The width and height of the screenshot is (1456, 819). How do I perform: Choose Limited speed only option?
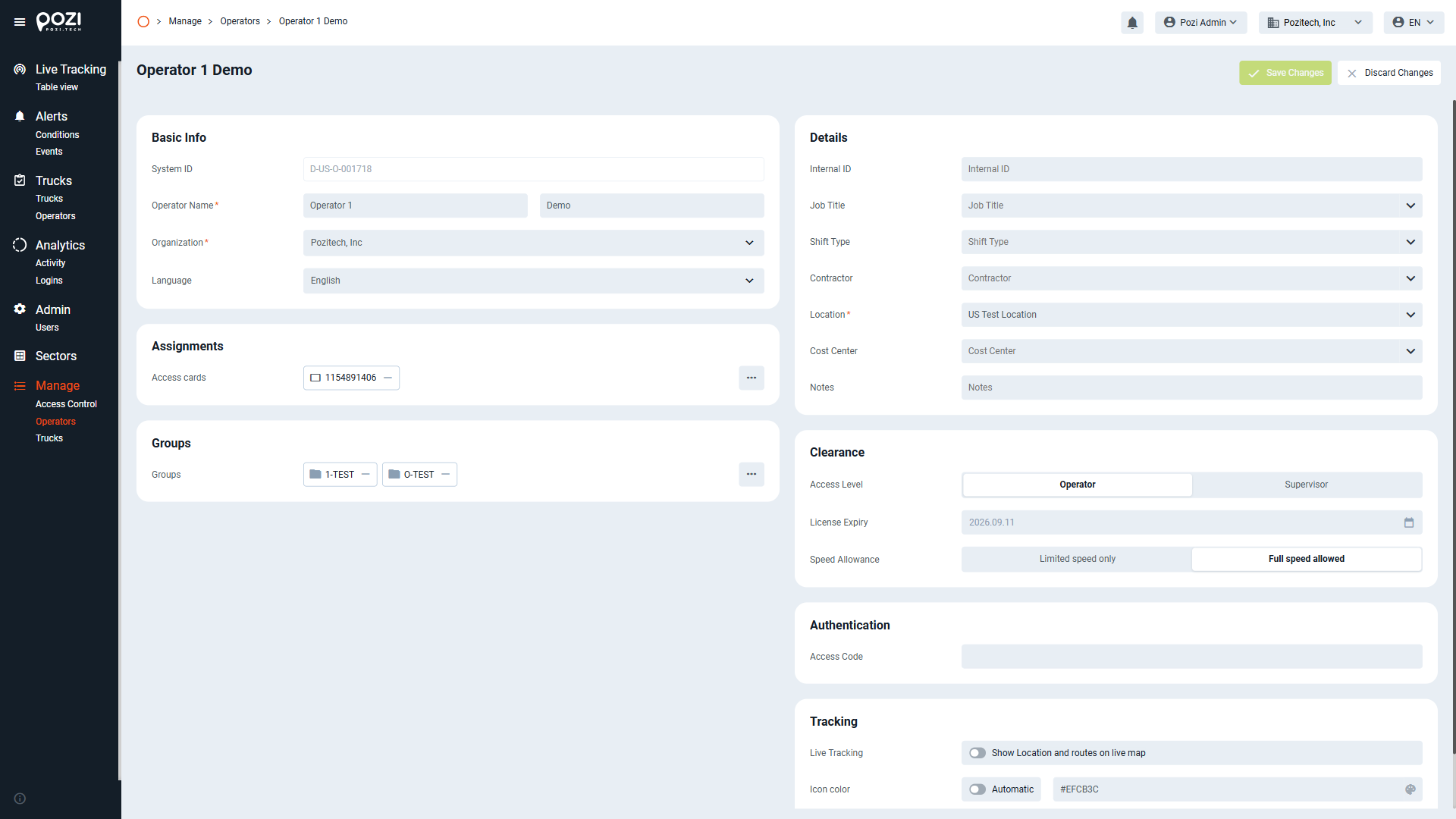[1078, 559]
